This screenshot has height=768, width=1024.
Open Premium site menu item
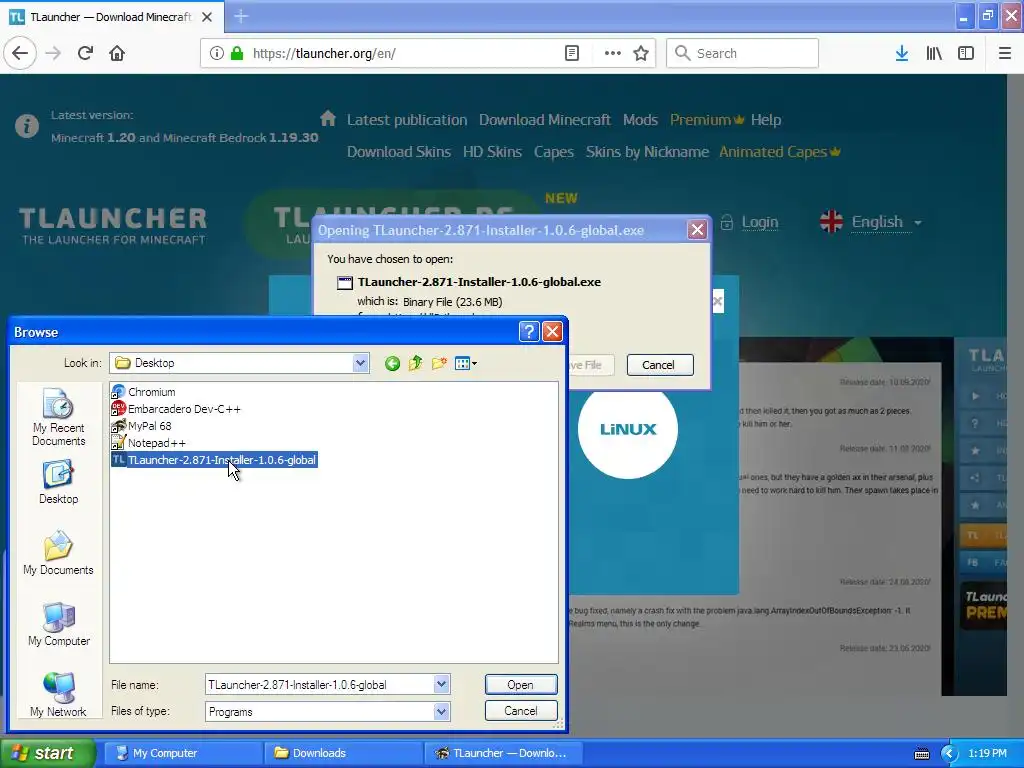click(707, 120)
